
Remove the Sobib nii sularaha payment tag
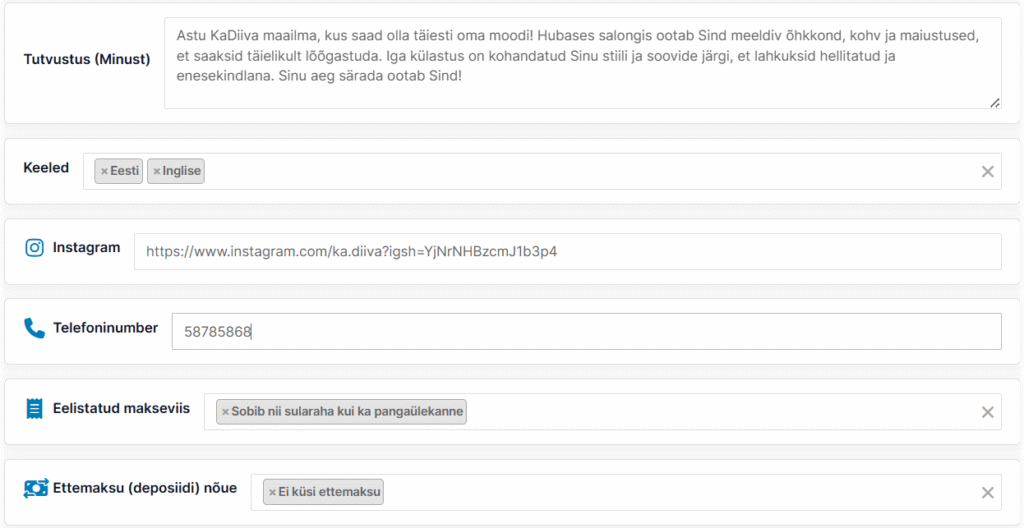point(225,411)
